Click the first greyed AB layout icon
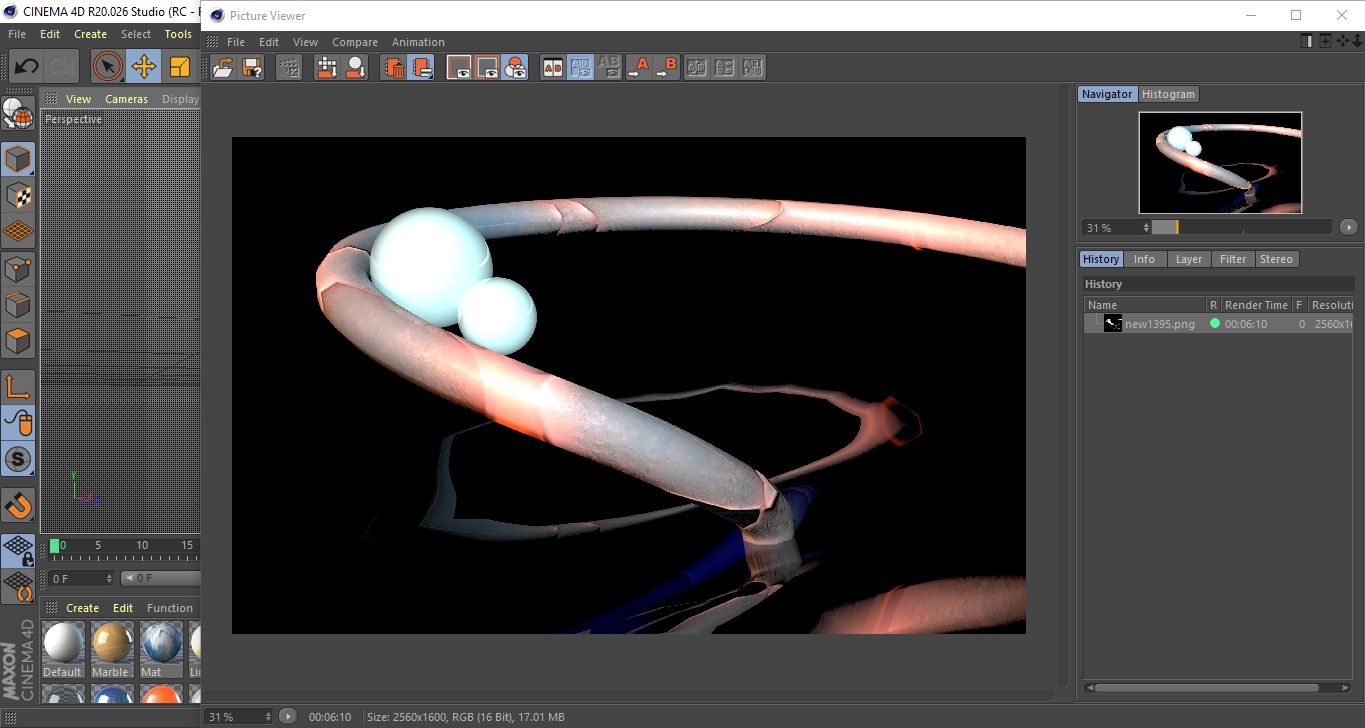The image size is (1365, 728). 697,67
